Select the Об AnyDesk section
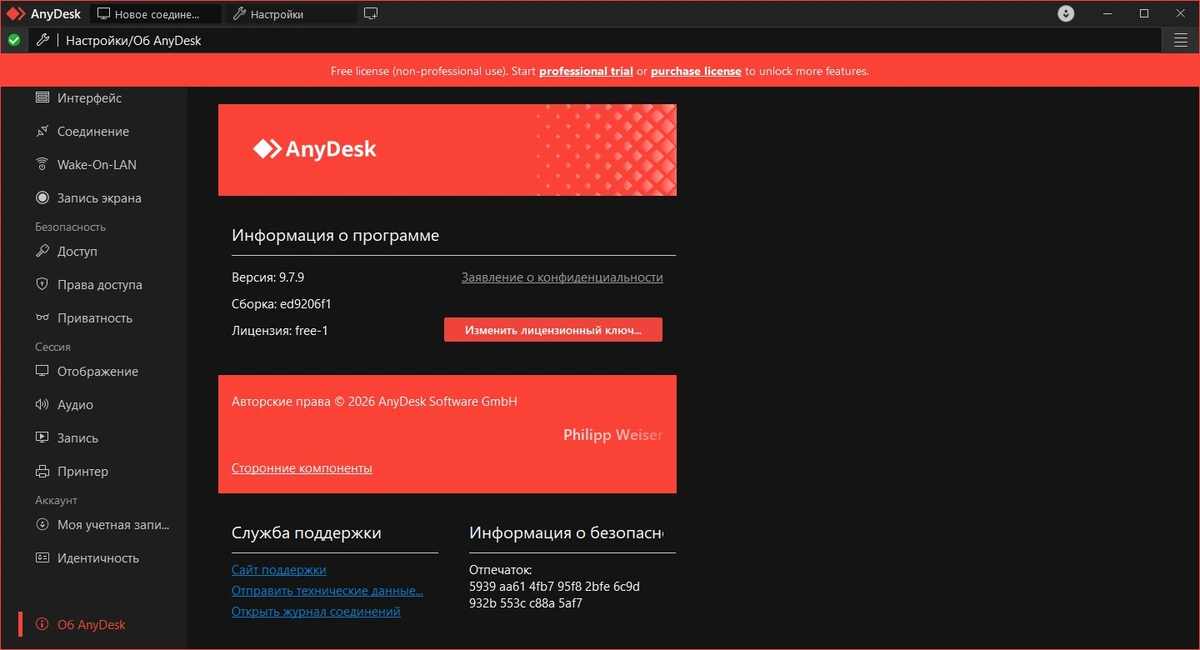Viewport: 1200px width, 650px height. coord(93,624)
